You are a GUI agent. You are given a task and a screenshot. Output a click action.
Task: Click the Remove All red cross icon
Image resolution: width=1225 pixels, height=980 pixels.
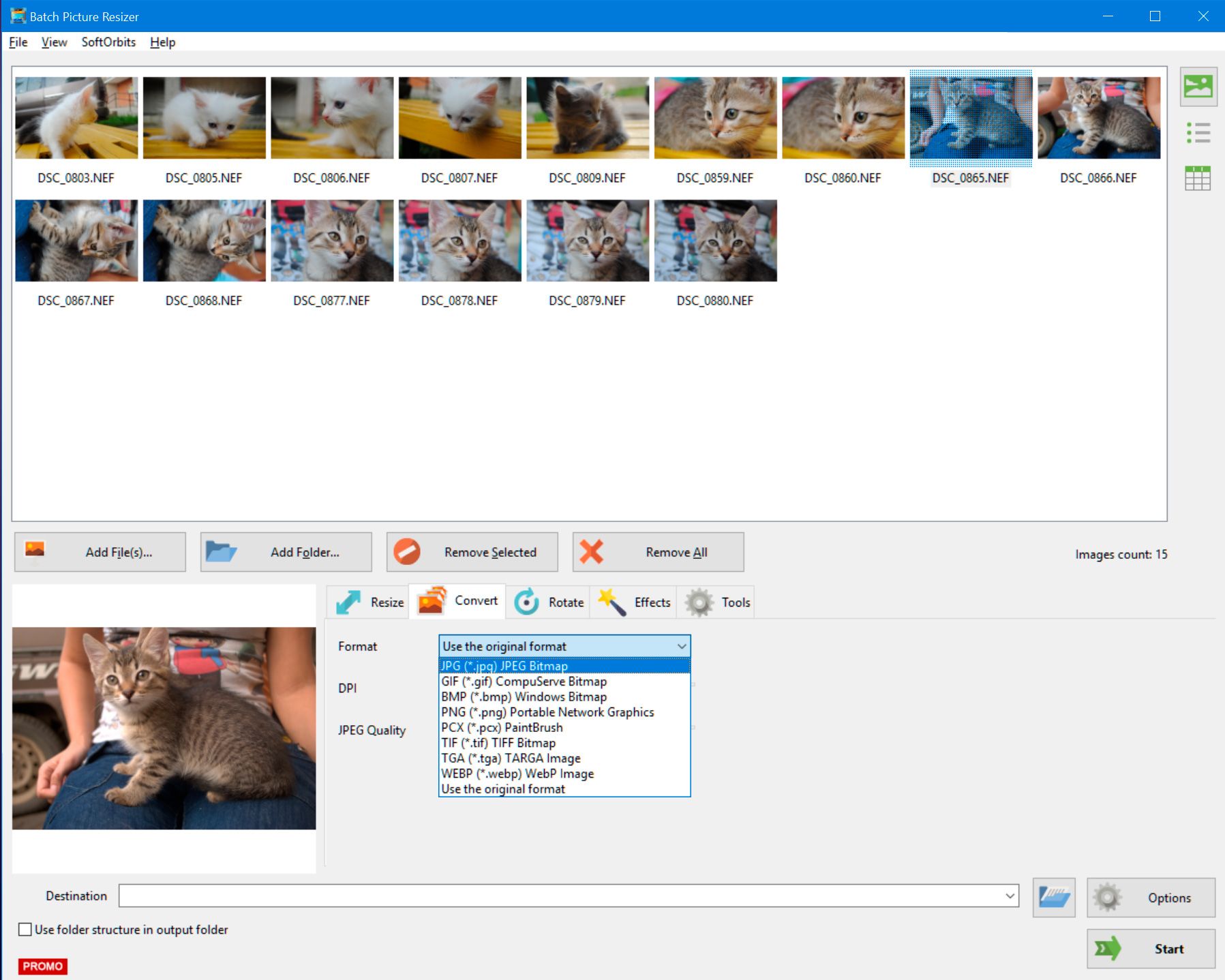[x=592, y=552]
